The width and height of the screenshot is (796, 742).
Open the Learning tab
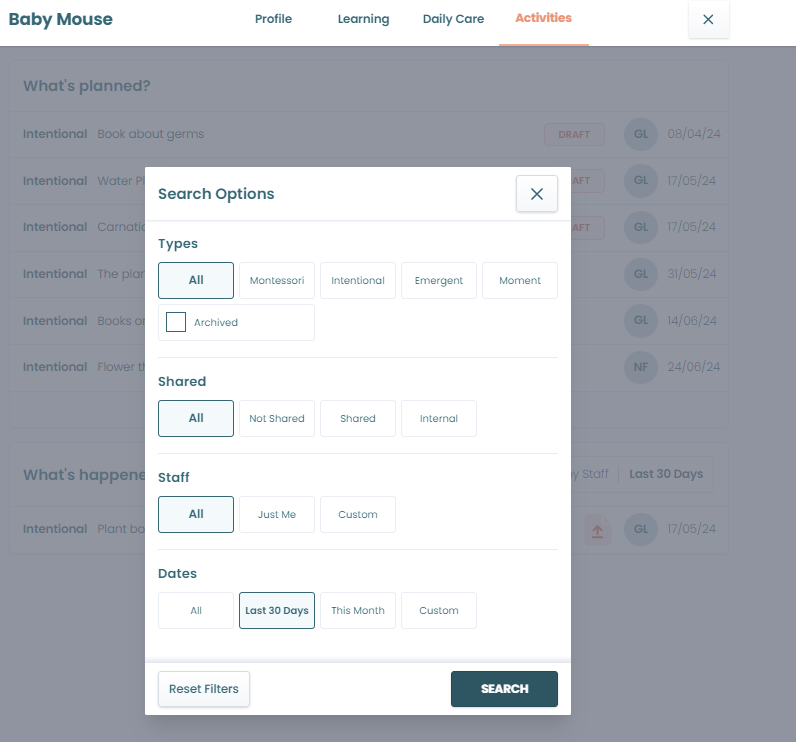[363, 19]
